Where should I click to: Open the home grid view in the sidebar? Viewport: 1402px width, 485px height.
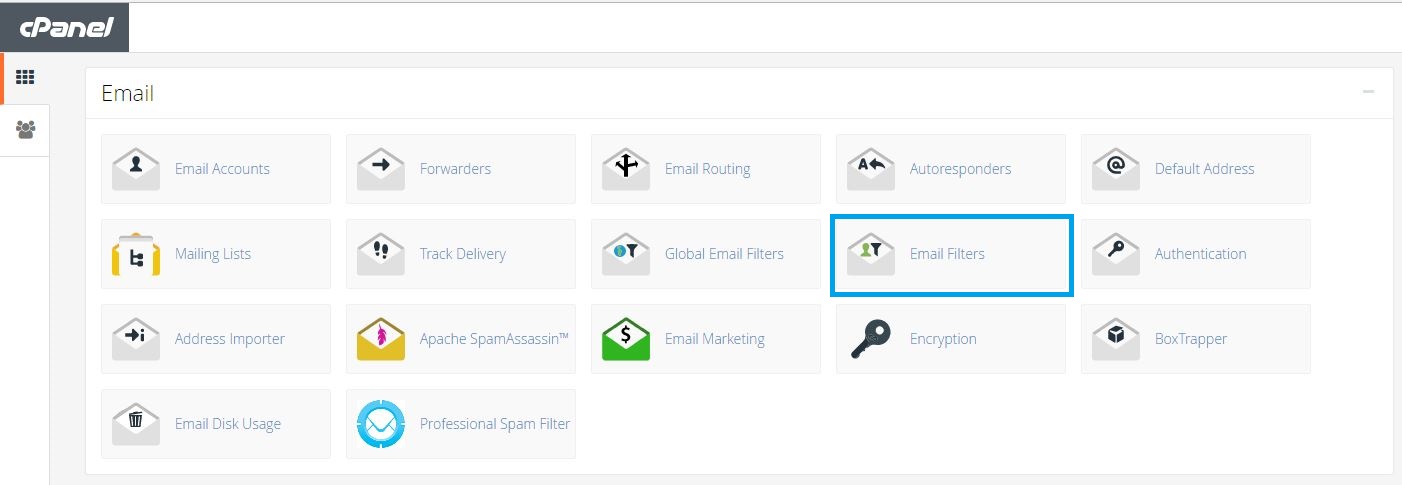point(25,77)
